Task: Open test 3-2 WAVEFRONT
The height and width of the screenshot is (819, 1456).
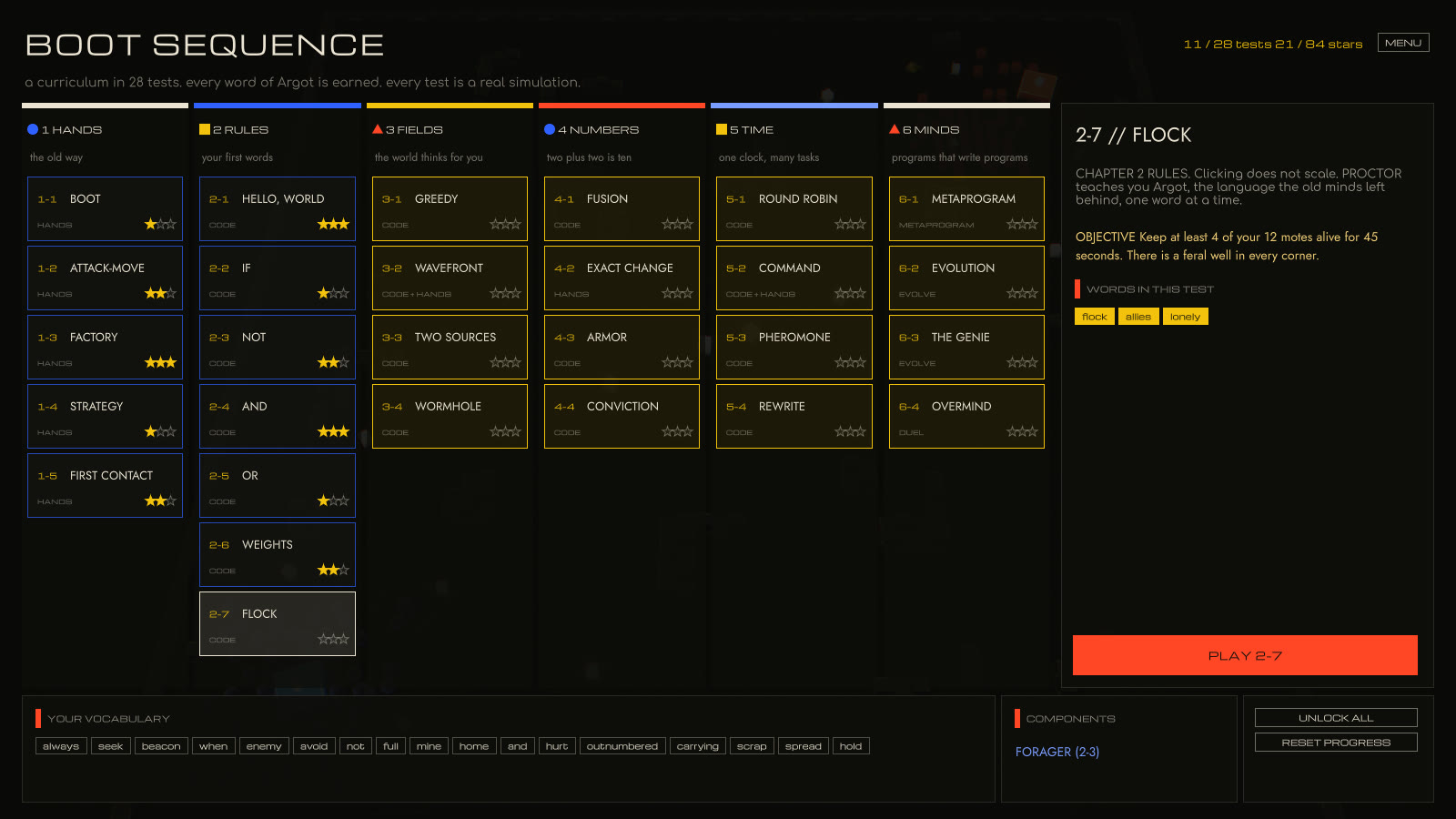Action: [x=450, y=278]
